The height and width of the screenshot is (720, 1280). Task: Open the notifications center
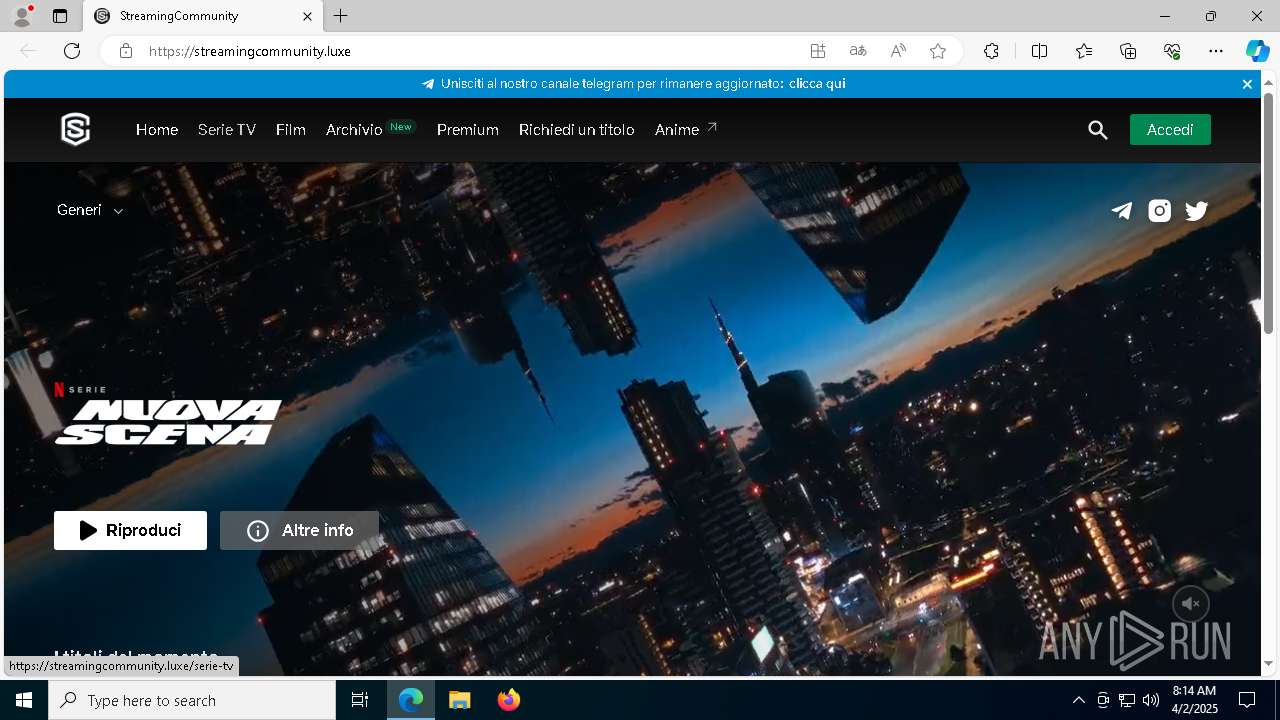click(1247, 700)
